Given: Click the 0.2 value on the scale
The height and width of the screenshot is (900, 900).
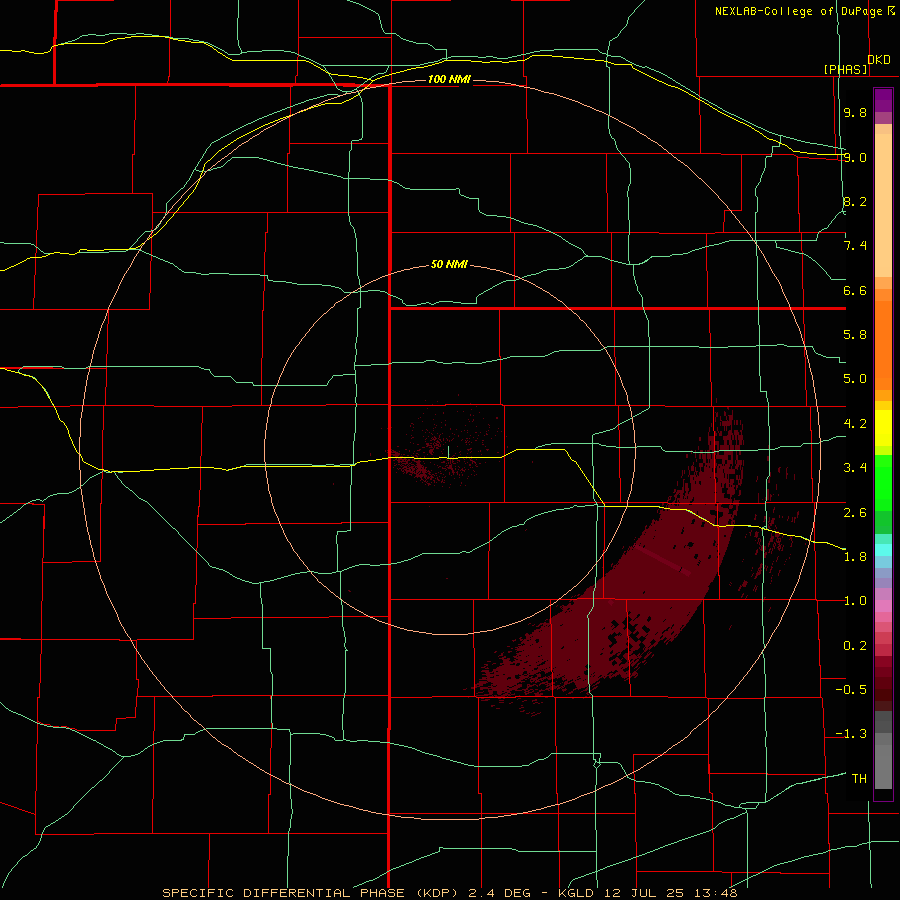Looking at the screenshot, I should tap(855, 646).
